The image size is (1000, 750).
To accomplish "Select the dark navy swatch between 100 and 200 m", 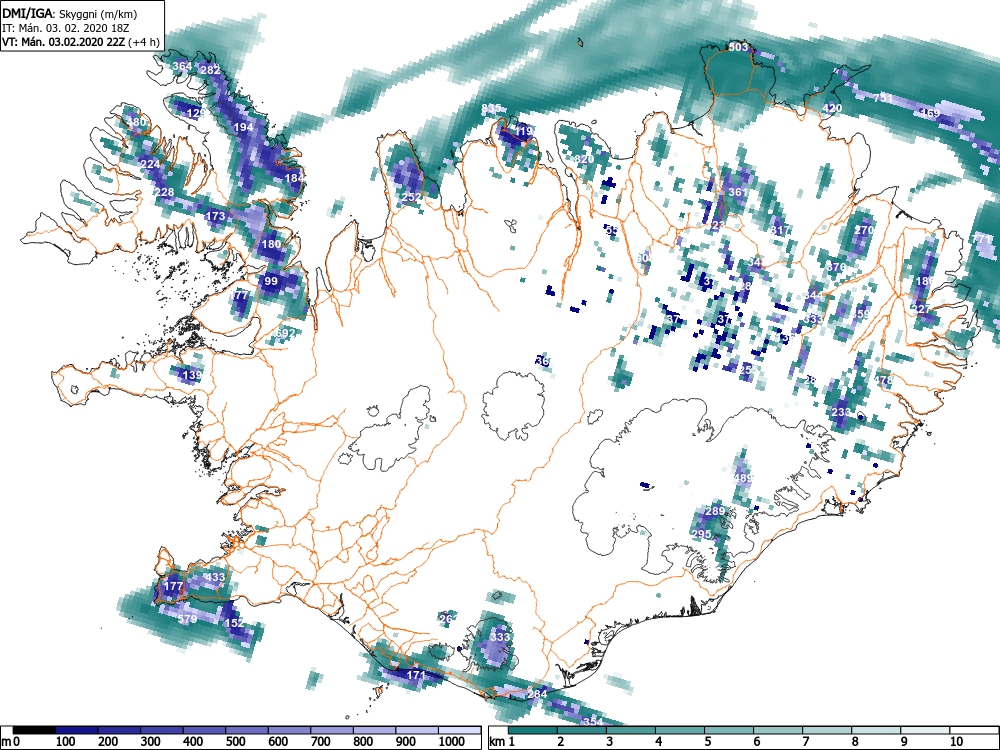I will click(x=77, y=730).
